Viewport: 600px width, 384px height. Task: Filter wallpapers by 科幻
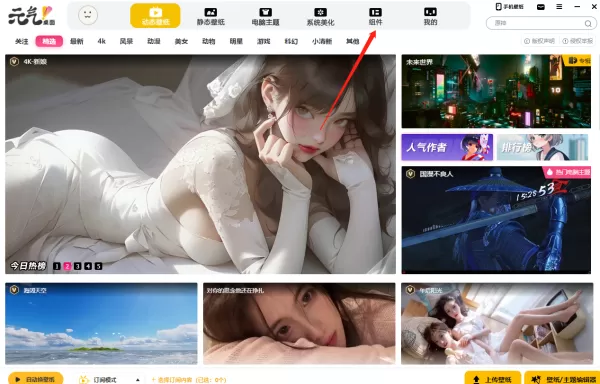(x=291, y=41)
